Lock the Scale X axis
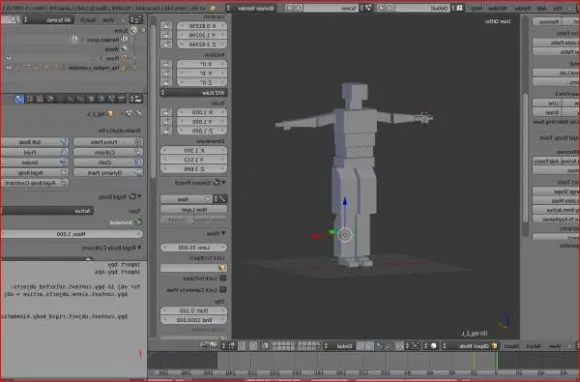 [167, 112]
